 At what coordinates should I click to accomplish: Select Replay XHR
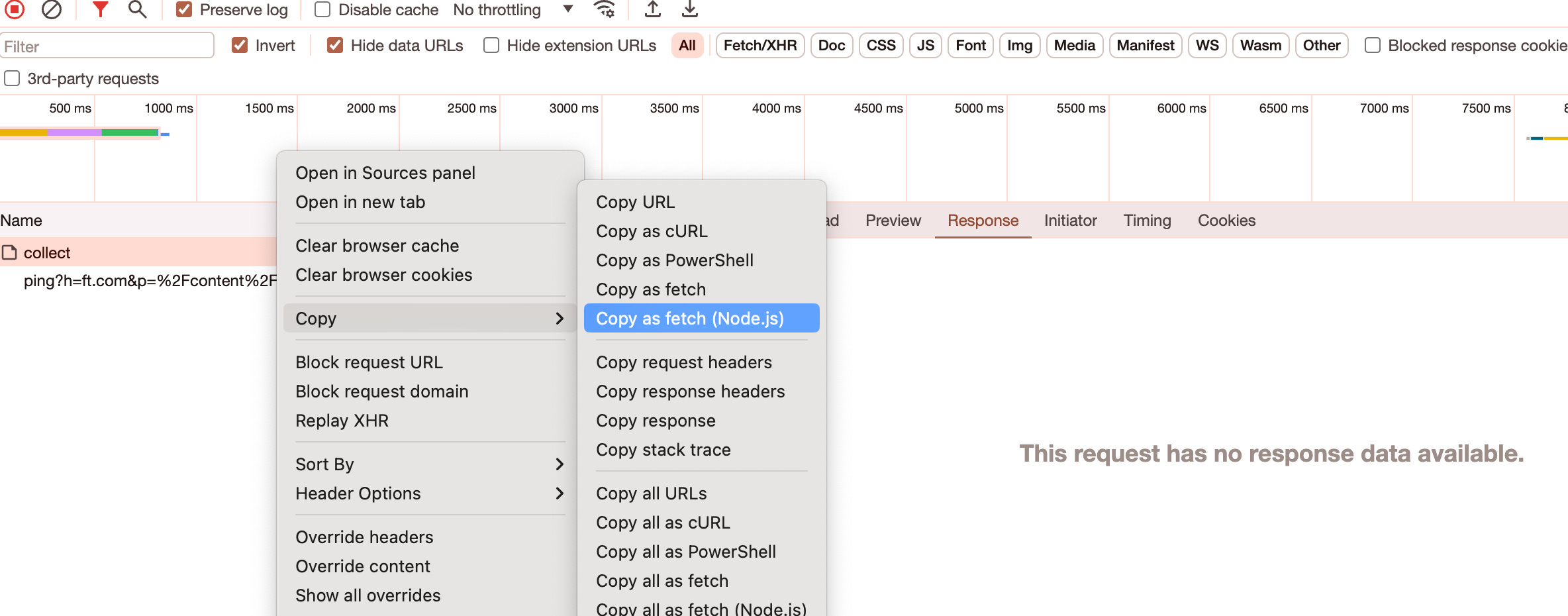click(430, 421)
